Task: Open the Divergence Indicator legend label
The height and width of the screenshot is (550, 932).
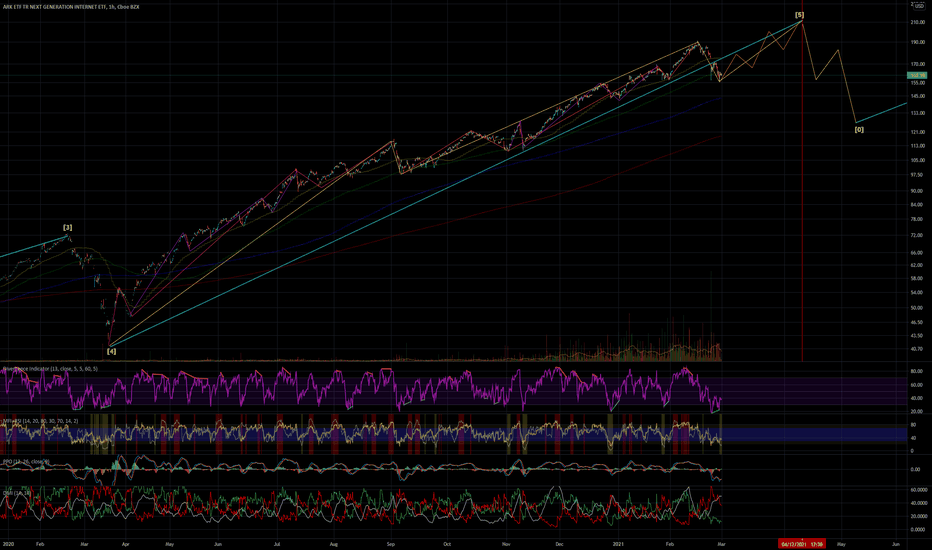Action: 50,369
